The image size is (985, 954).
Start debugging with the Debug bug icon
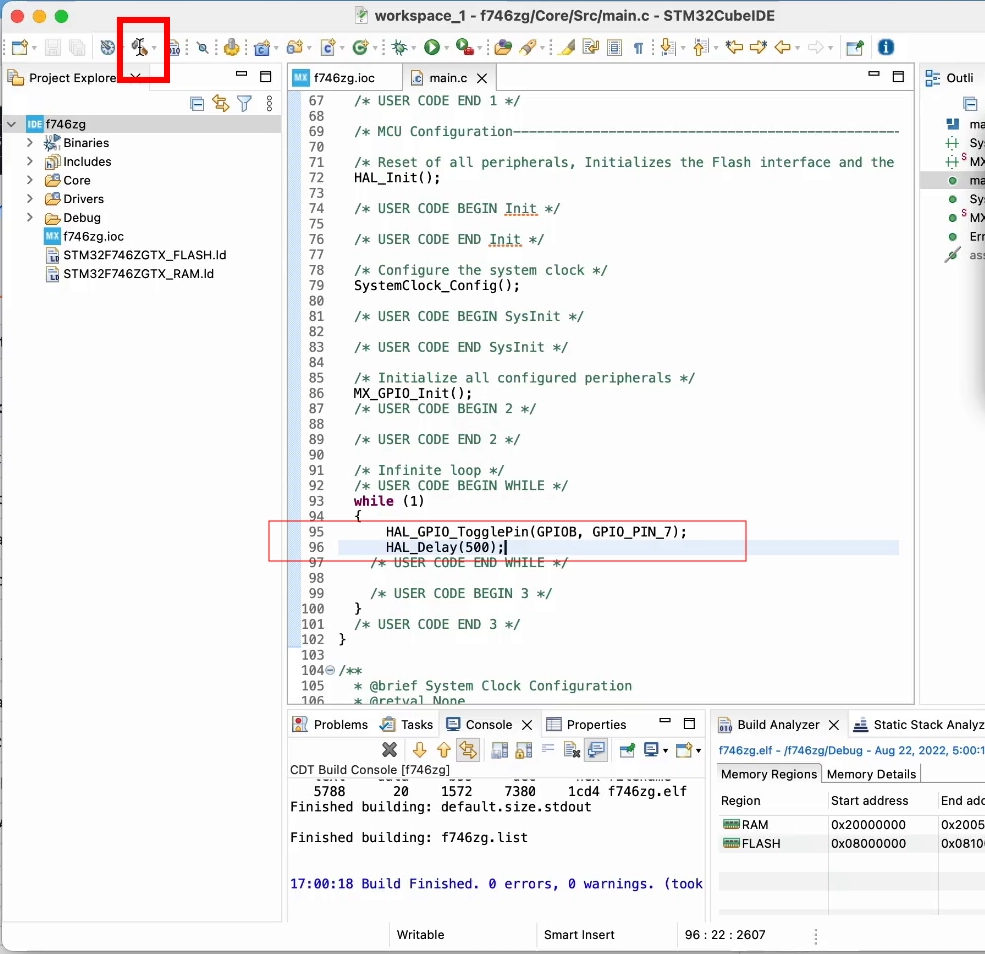[x=398, y=47]
